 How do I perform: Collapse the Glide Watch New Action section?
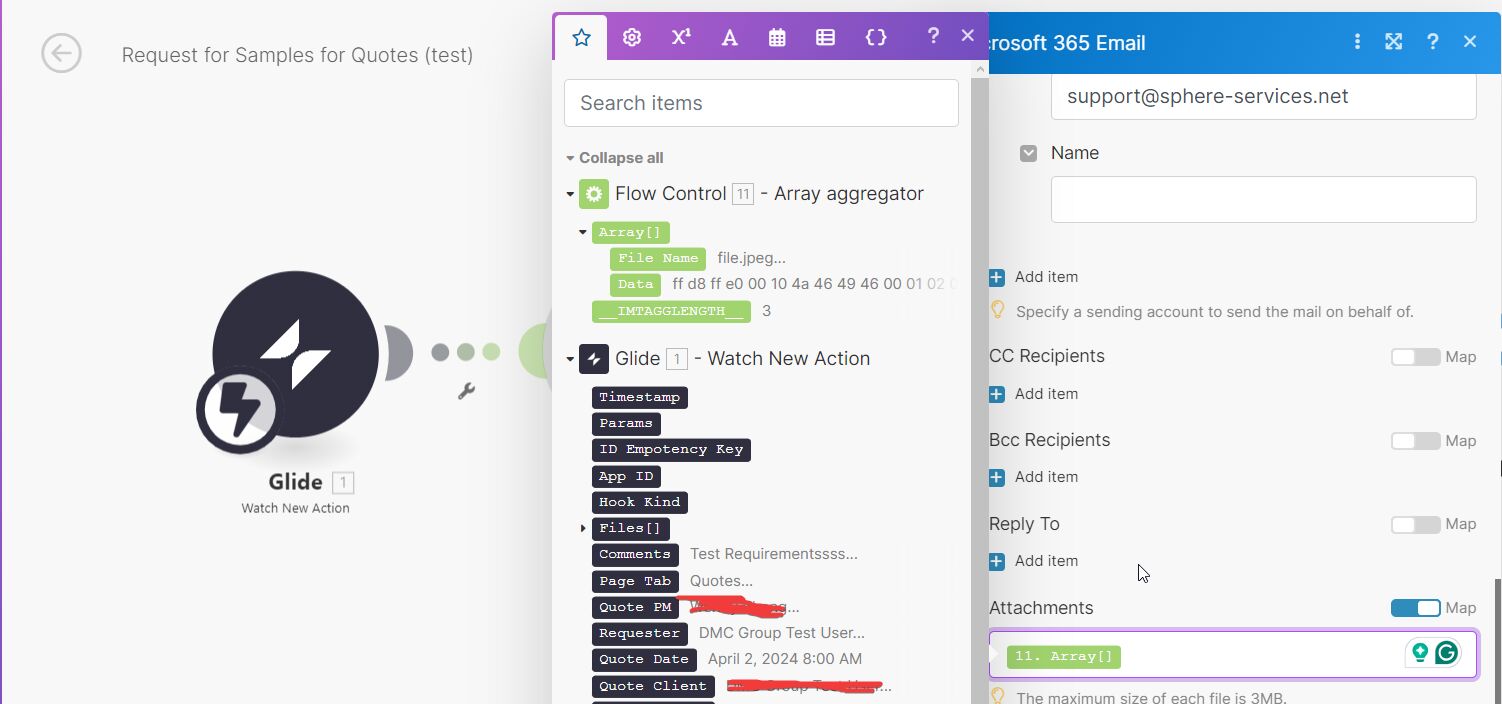click(x=570, y=359)
